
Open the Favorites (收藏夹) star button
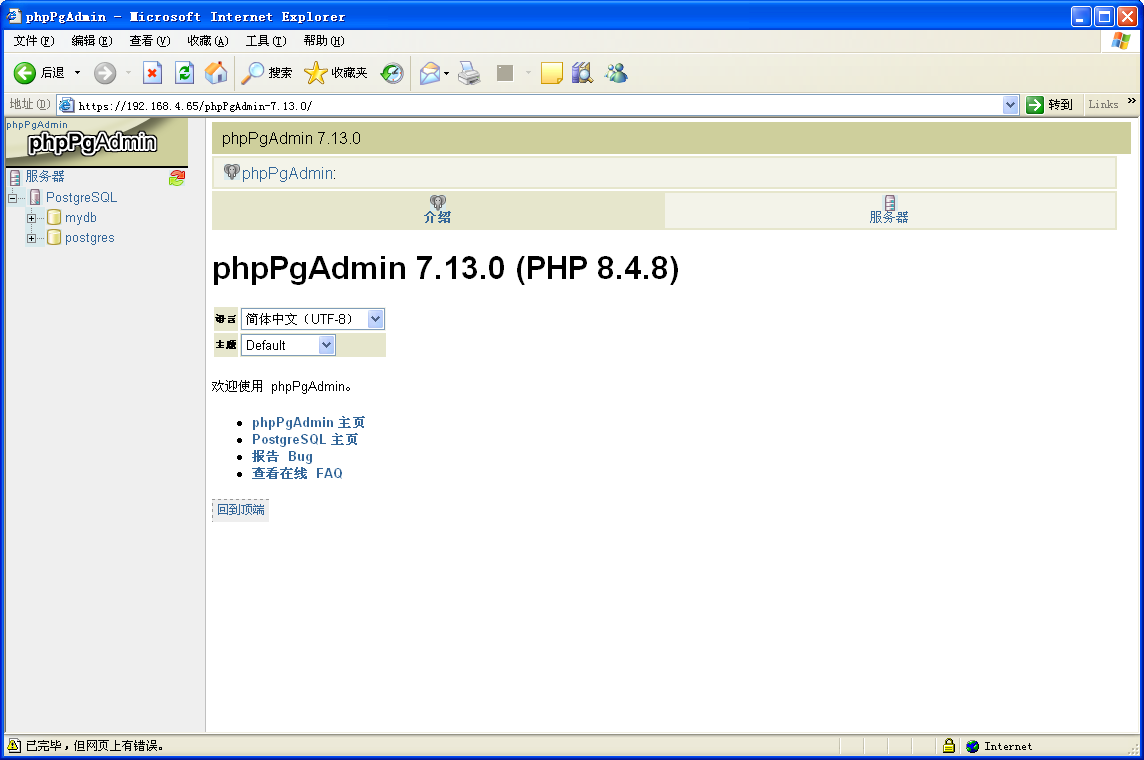point(336,73)
